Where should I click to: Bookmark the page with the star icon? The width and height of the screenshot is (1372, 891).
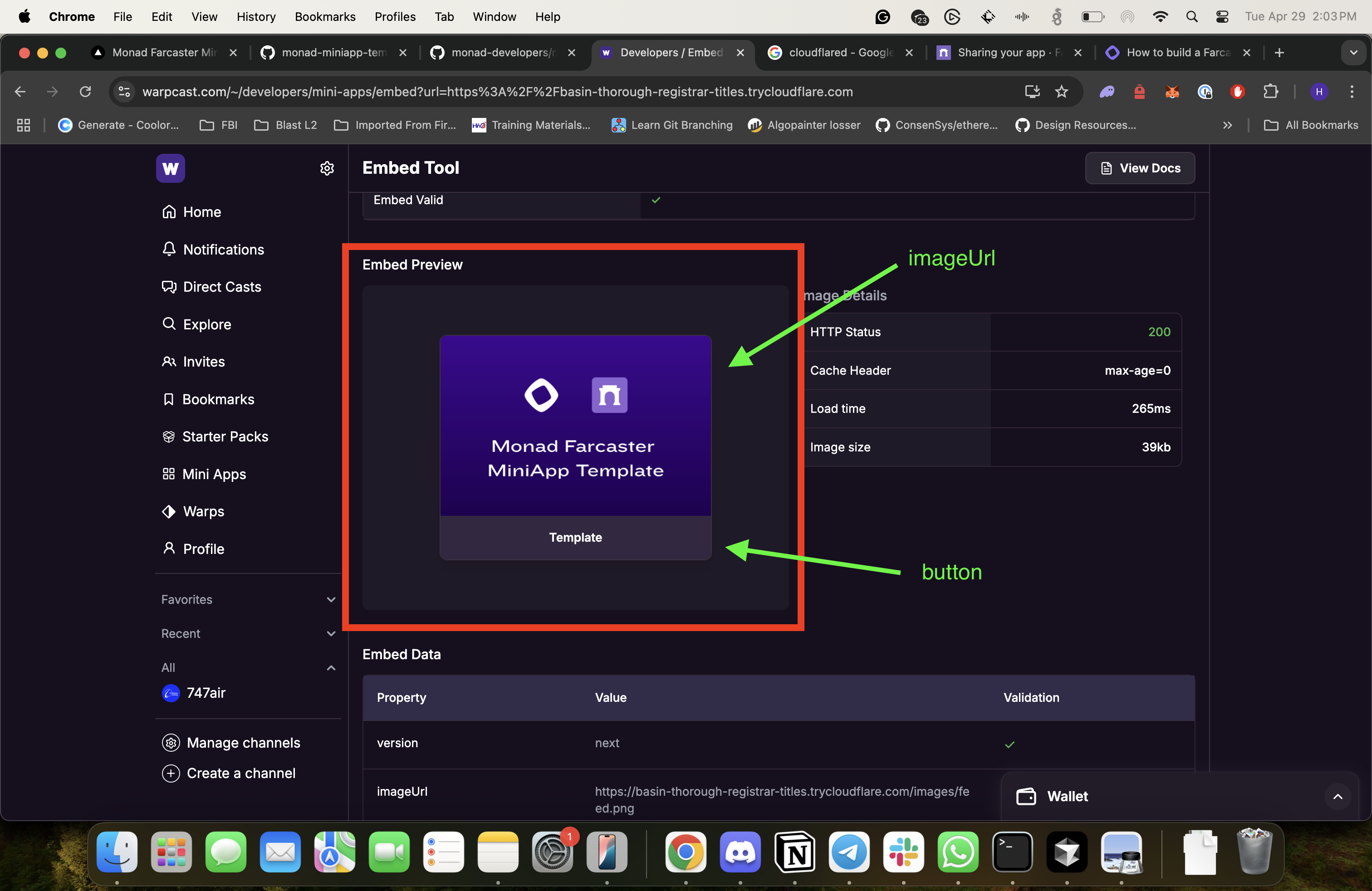pos(1061,92)
